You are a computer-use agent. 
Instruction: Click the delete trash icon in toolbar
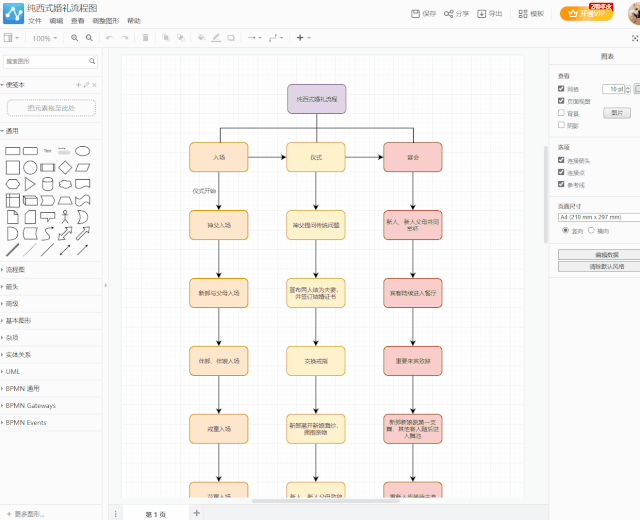click(x=145, y=38)
